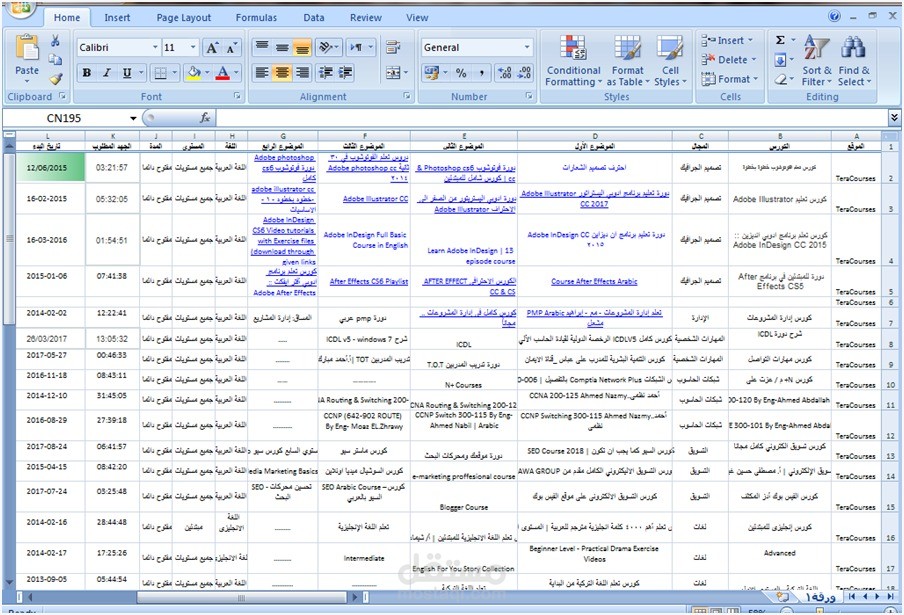Open Excel Help question mark icon
The width and height of the screenshot is (904, 615).
[x=834, y=16]
